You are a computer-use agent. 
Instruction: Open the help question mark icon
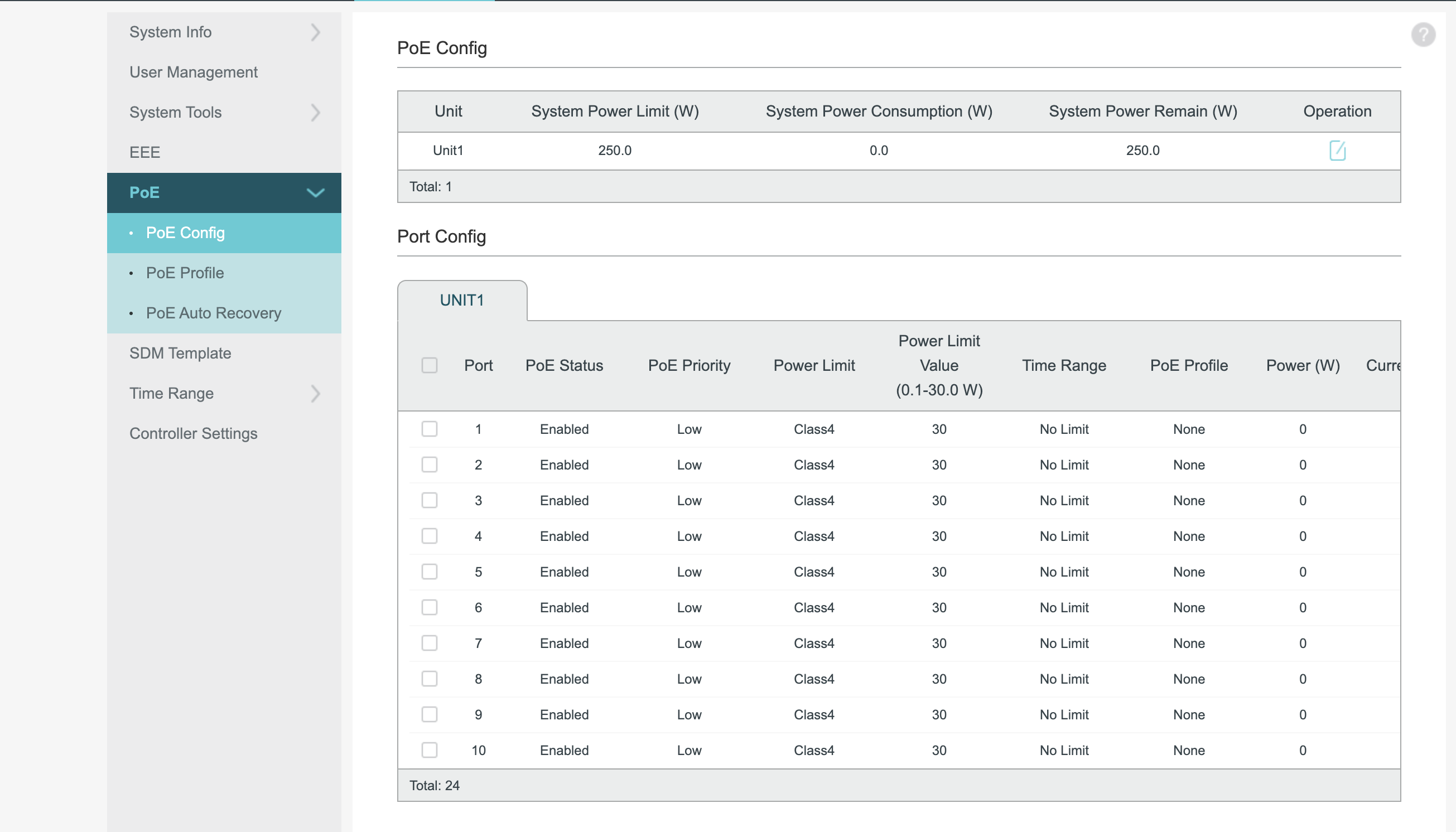pyautogui.click(x=1423, y=34)
